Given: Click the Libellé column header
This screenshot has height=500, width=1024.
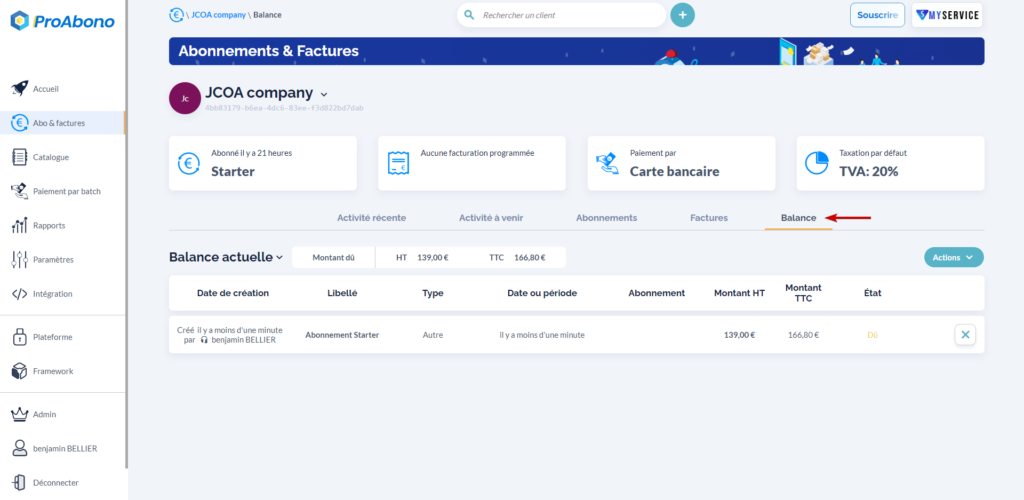Looking at the screenshot, I should 342,293.
